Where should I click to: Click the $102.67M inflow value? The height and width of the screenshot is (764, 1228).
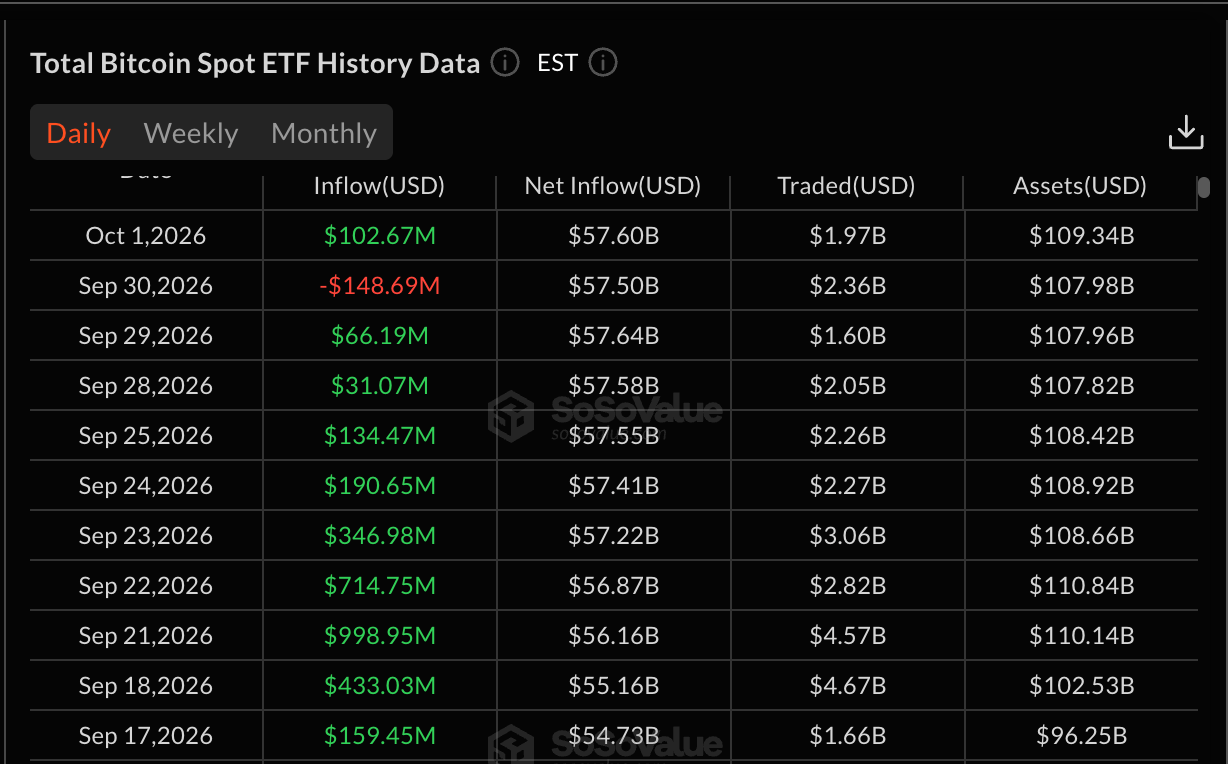(380, 236)
